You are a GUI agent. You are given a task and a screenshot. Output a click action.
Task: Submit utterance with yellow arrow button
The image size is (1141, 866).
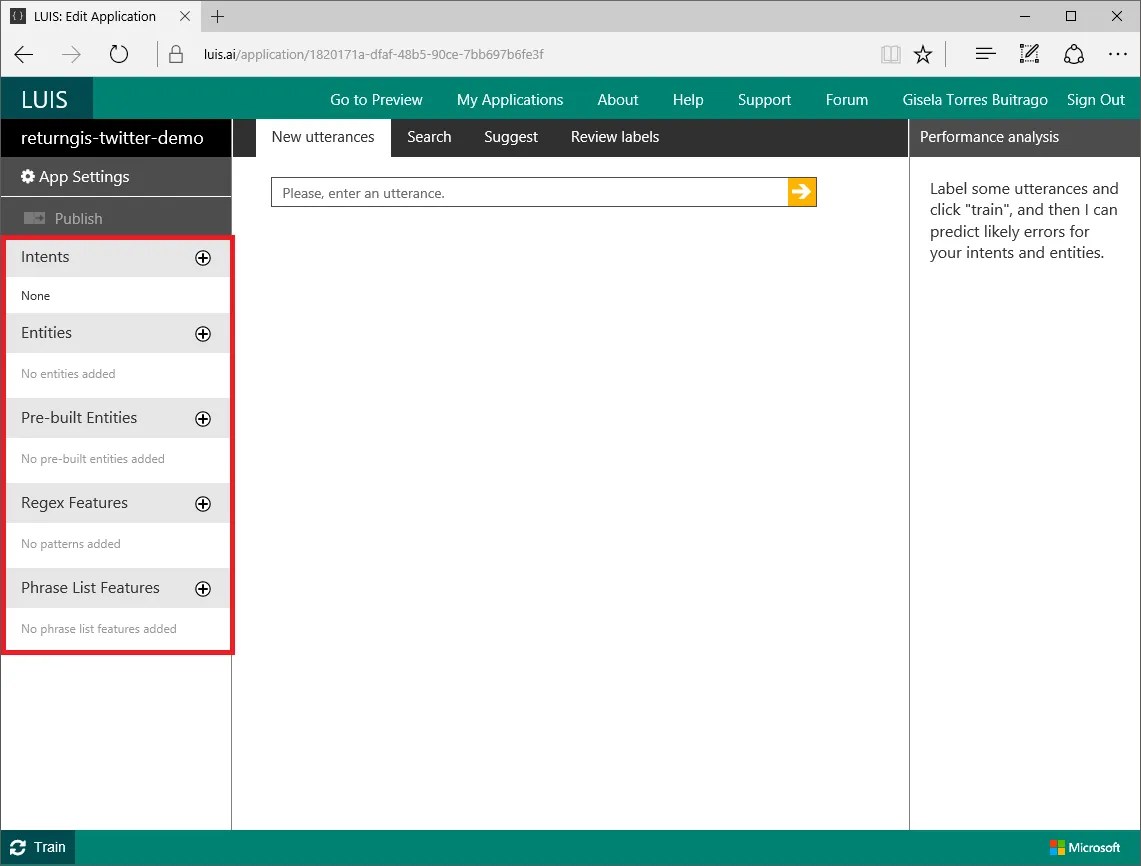pos(802,192)
